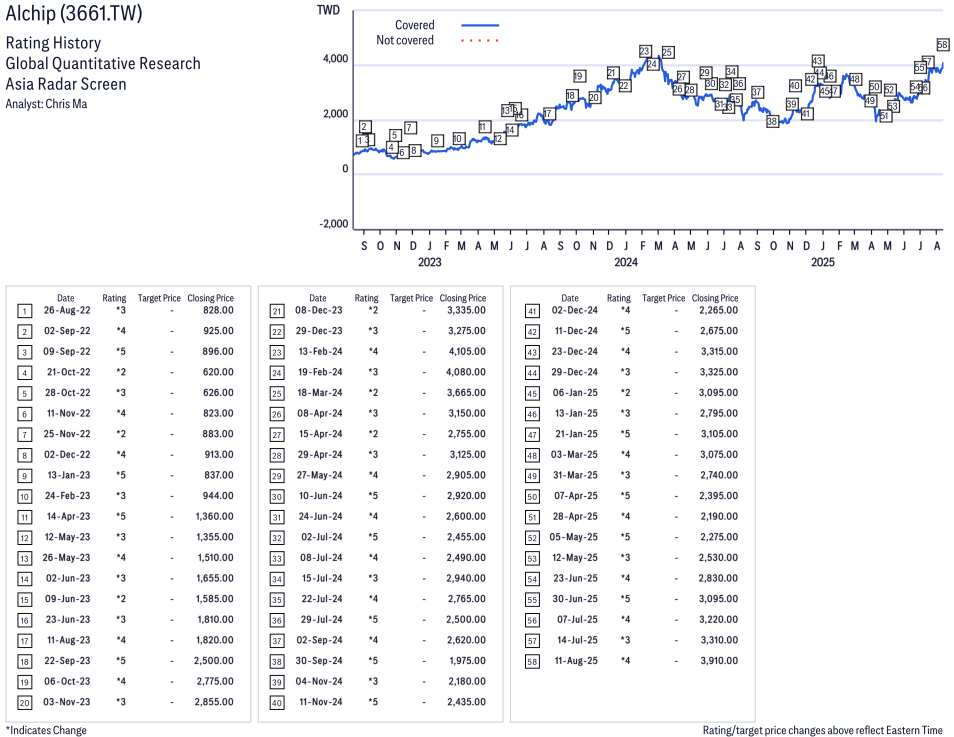Image resolution: width=954 pixels, height=737 pixels.
Task: Select the Not covered legend label
Action: pyautogui.click(x=405, y=40)
